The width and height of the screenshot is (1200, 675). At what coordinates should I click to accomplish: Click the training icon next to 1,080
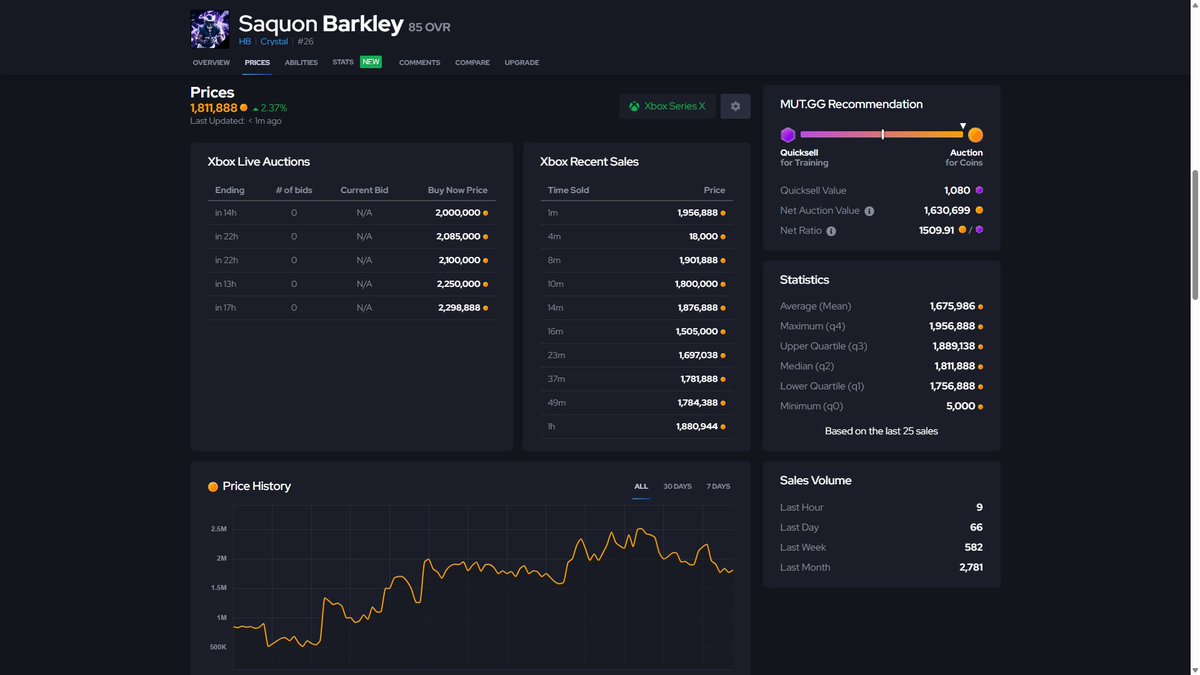[x=979, y=190]
